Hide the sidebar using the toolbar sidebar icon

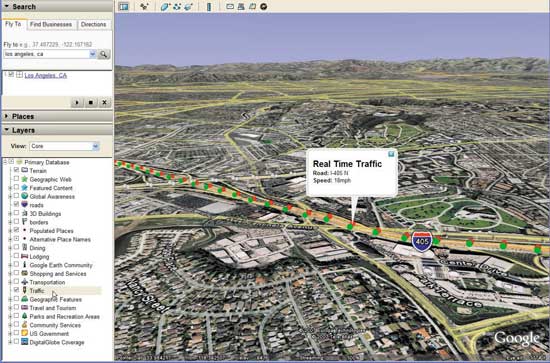click(x=123, y=6)
